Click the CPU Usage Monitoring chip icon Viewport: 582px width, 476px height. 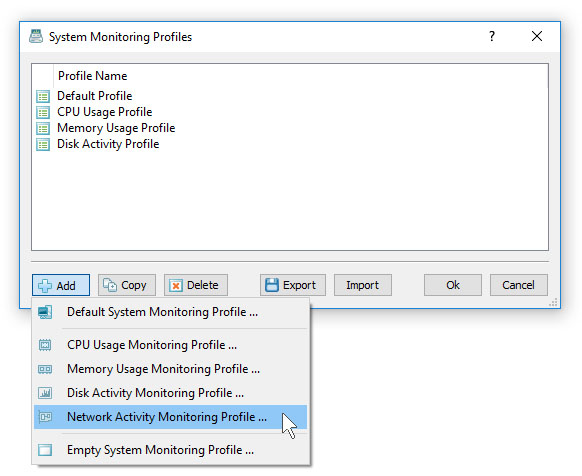(x=45, y=345)
